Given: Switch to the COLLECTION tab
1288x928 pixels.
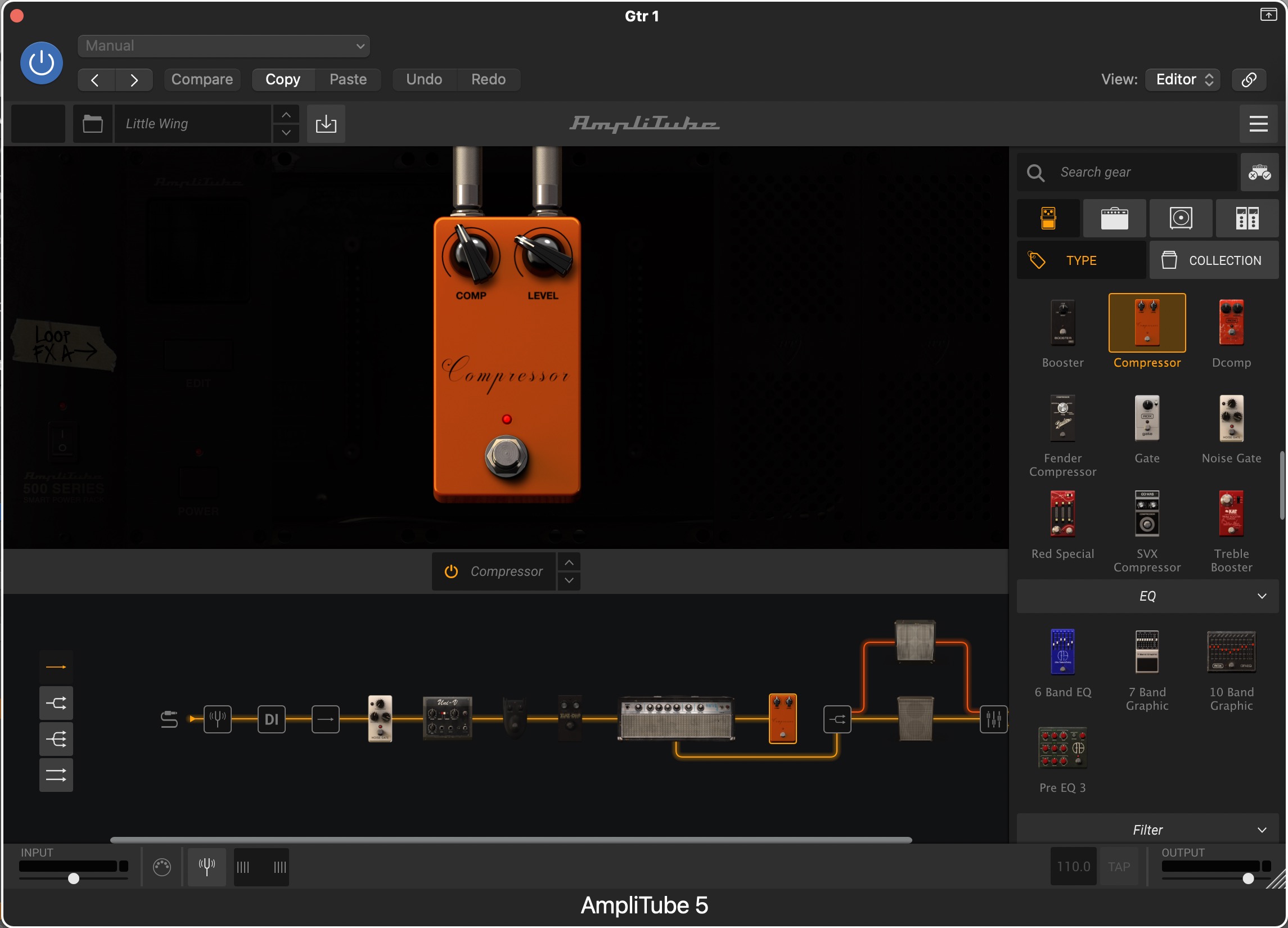Looking at the screenshot, I should click(x=1214, y=260).
